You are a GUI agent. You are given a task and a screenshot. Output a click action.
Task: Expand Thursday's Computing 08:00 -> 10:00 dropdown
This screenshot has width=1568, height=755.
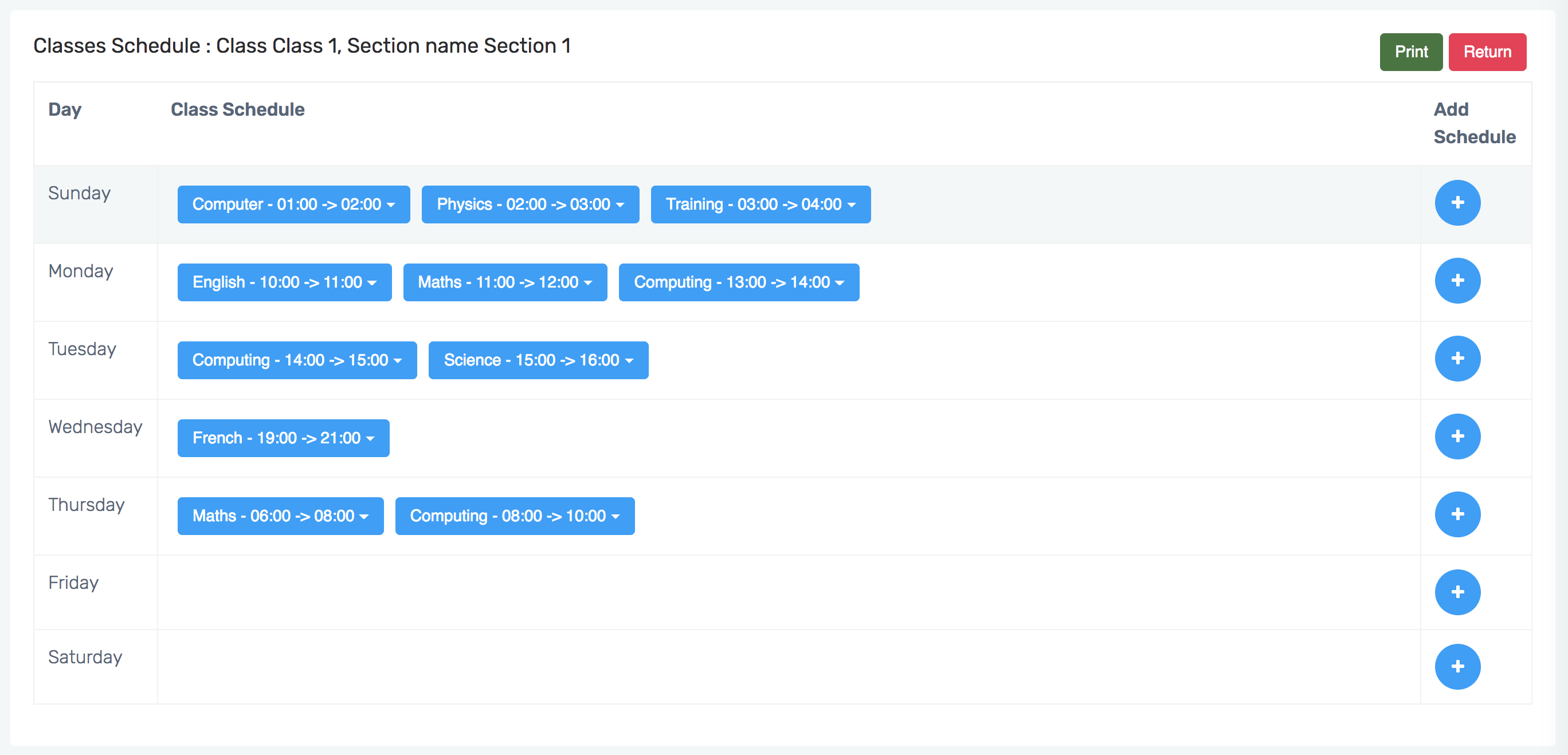click(514, 516)
